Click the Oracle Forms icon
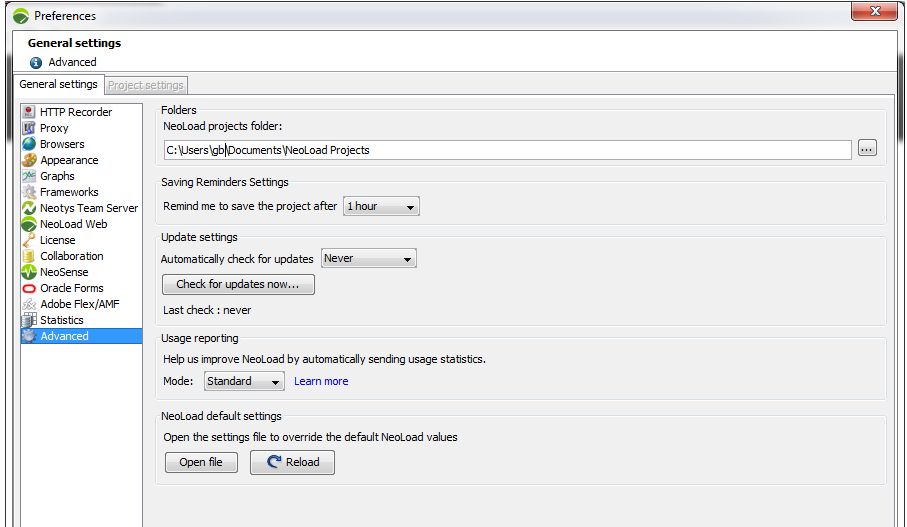 (x=30, y=288)
